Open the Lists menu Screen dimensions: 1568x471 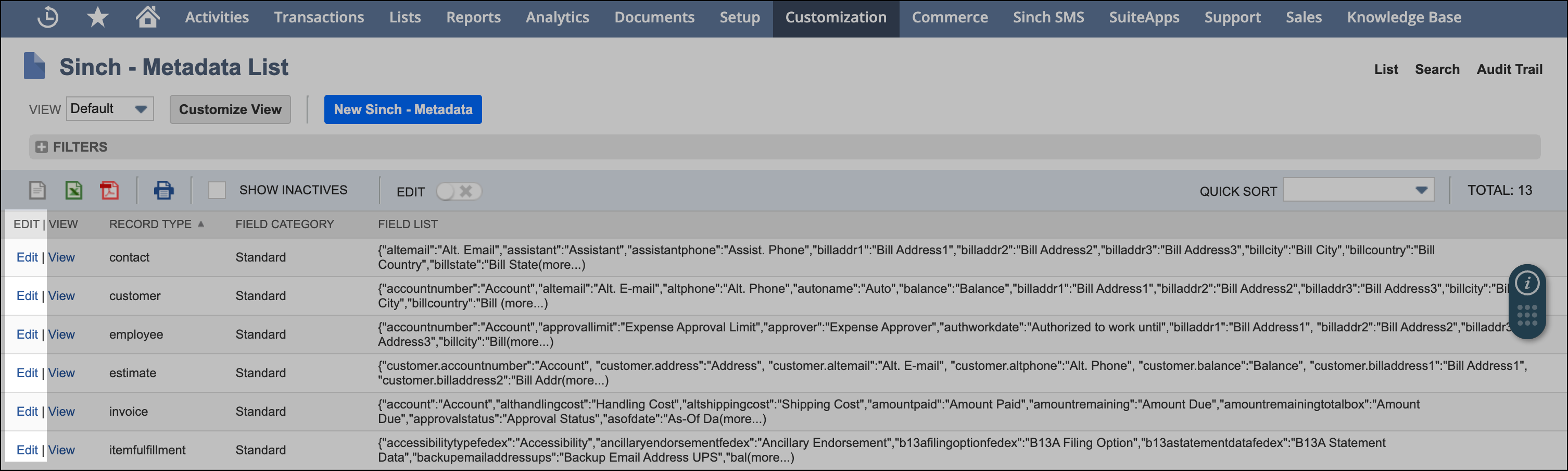pyautogui.click(x=405, y=17)
